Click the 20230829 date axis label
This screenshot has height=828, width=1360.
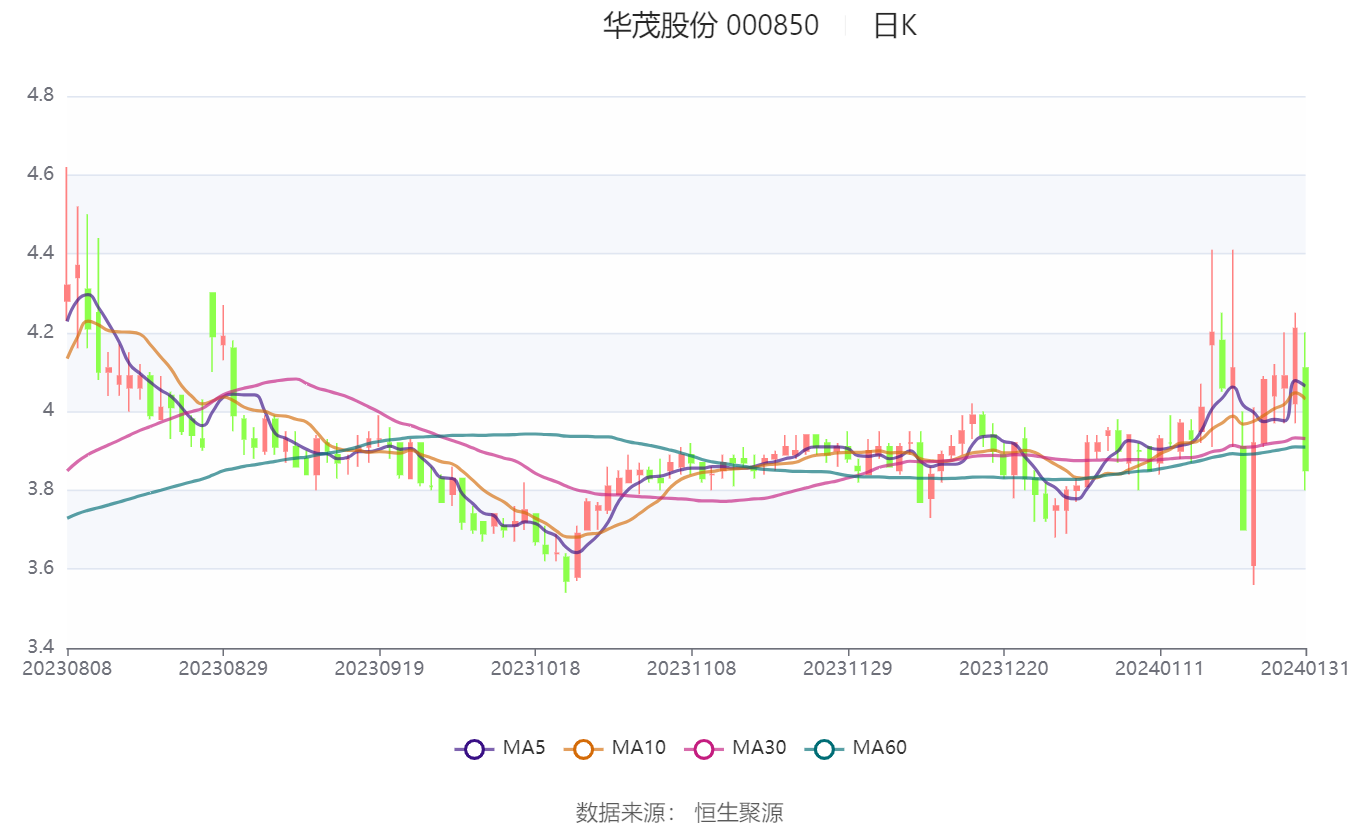pos(223,668)
